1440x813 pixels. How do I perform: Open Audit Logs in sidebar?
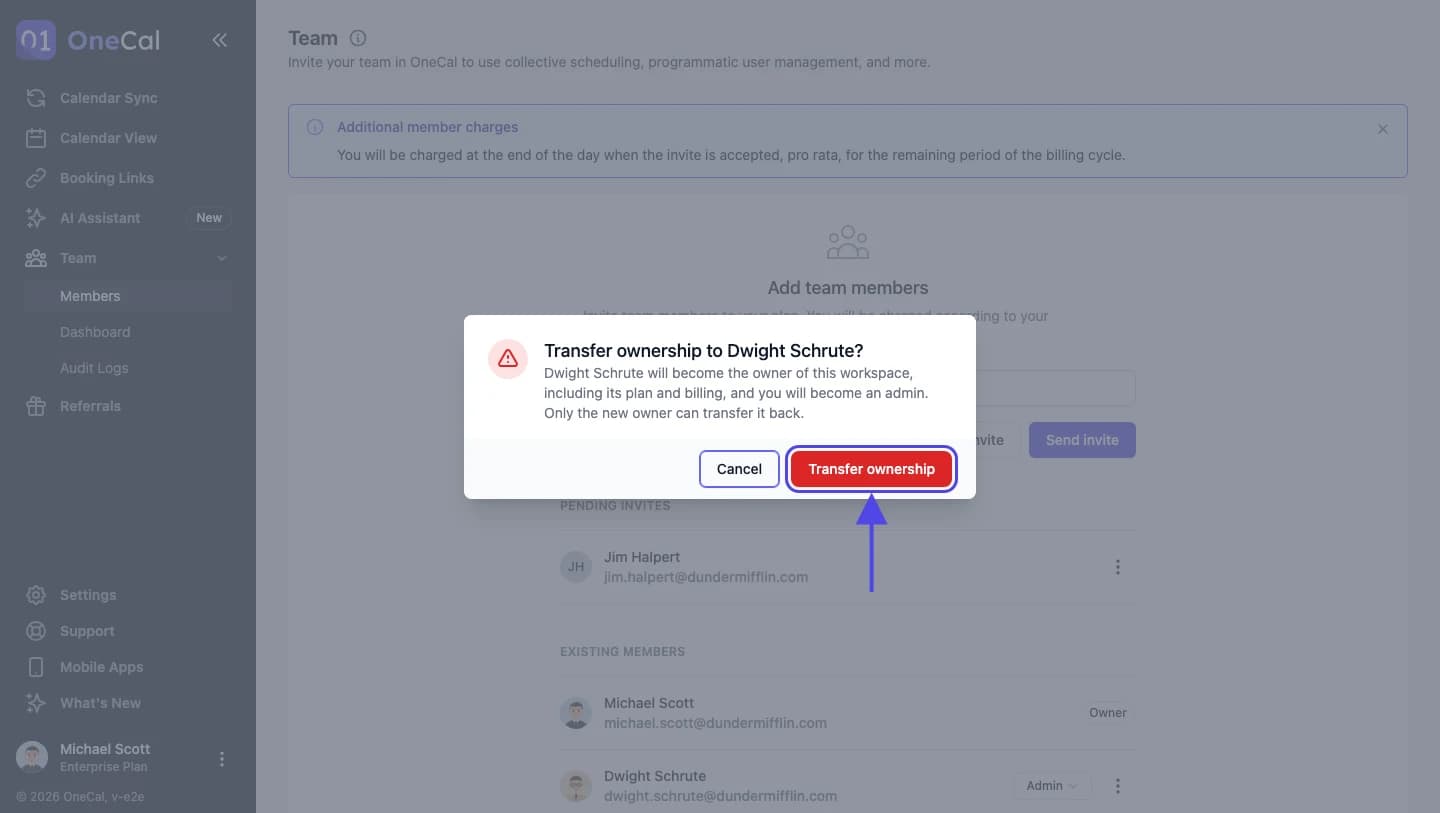[128, 368]
